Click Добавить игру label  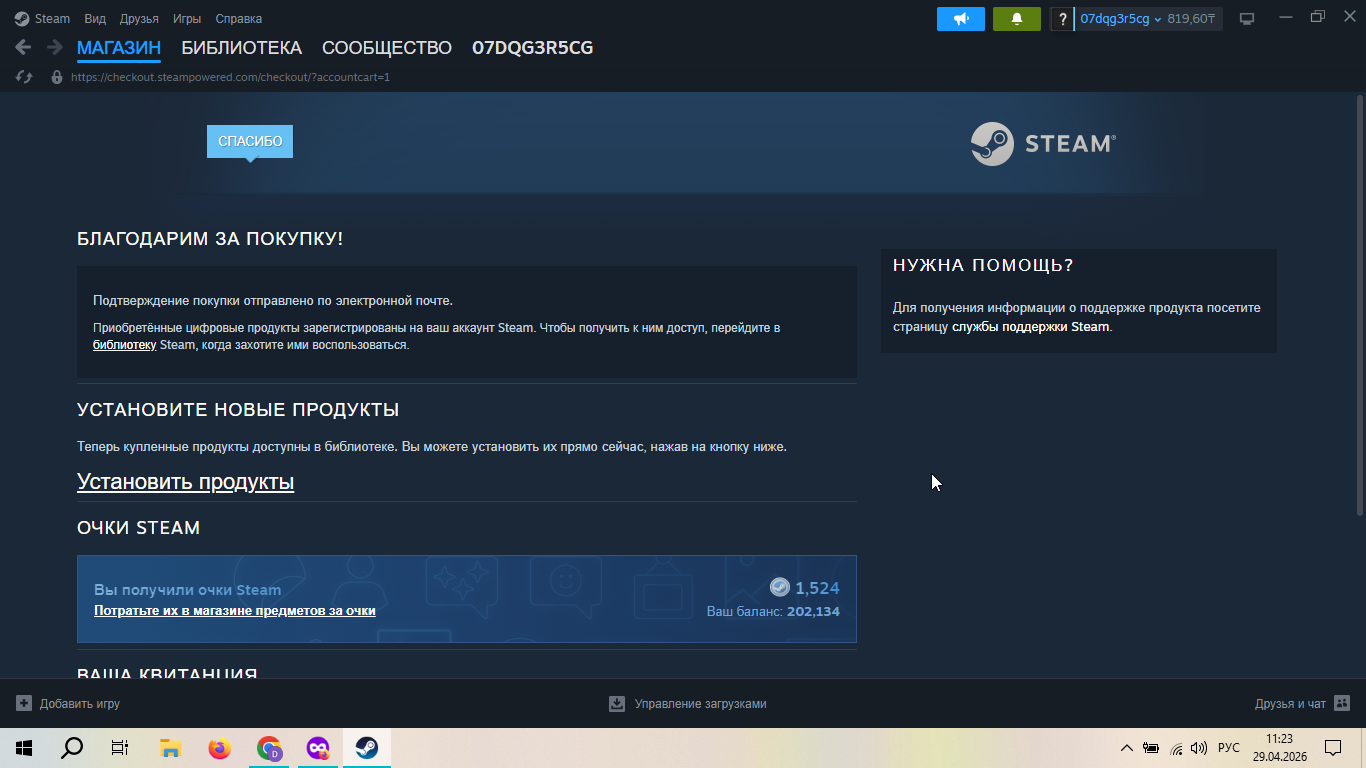(x=80, y=704)
